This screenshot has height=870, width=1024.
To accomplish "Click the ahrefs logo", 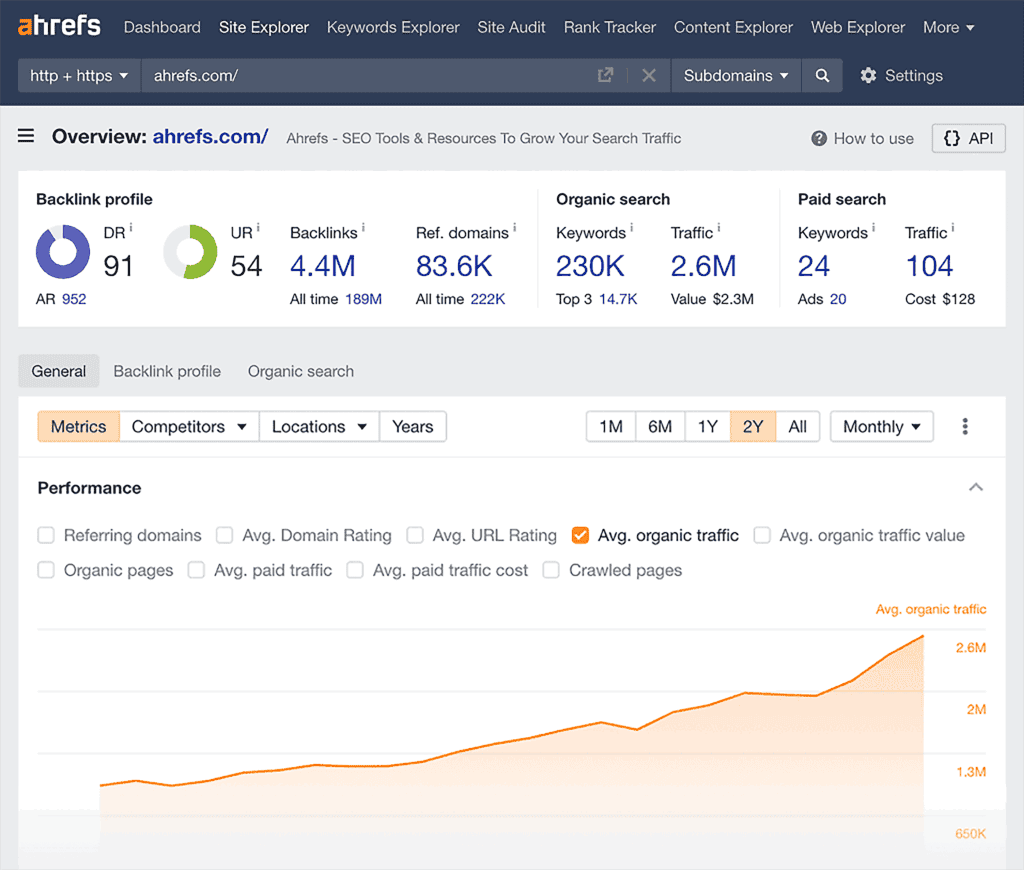I will tap(57, 26).
